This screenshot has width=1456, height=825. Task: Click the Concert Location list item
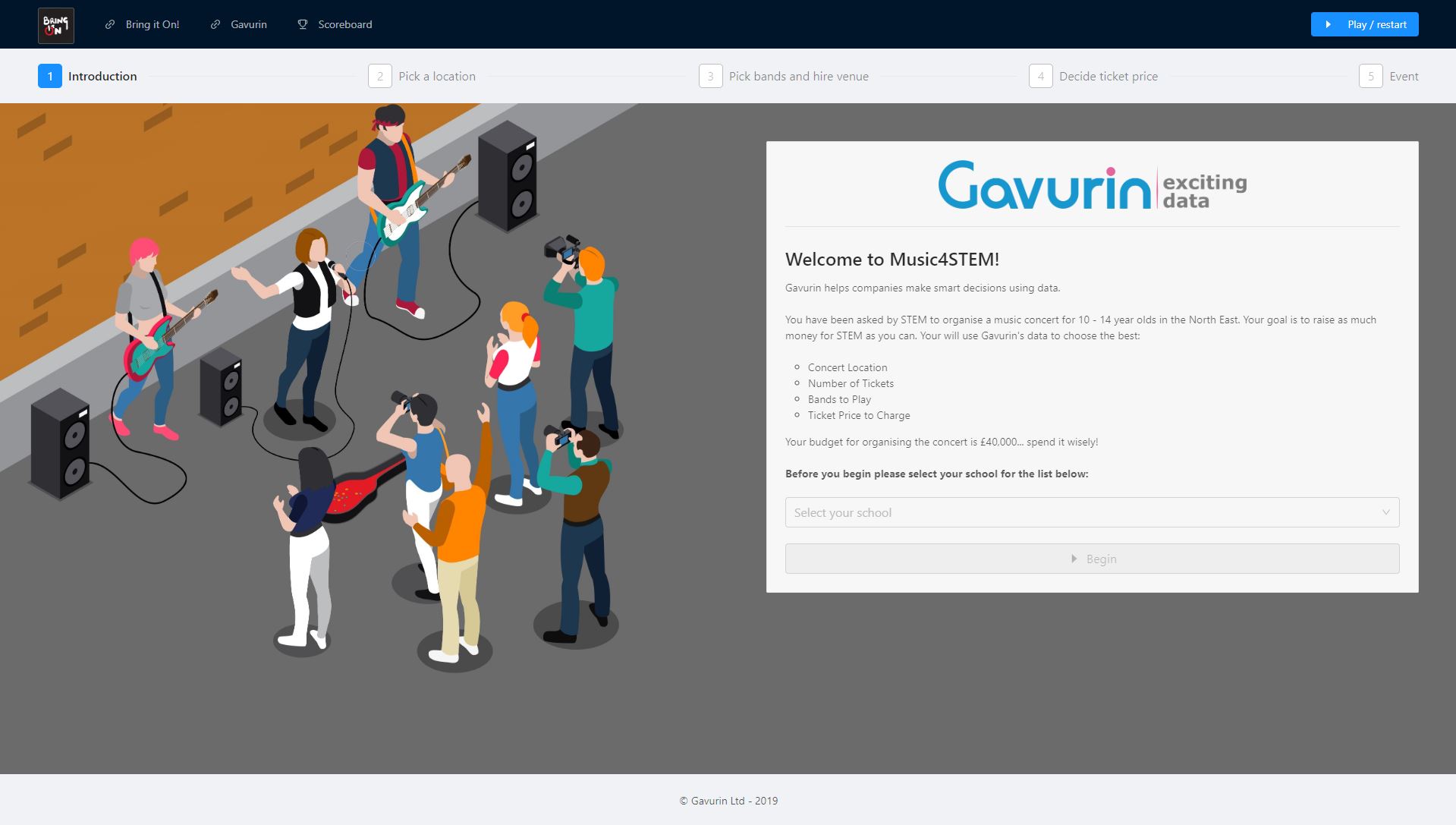[847, 367]
